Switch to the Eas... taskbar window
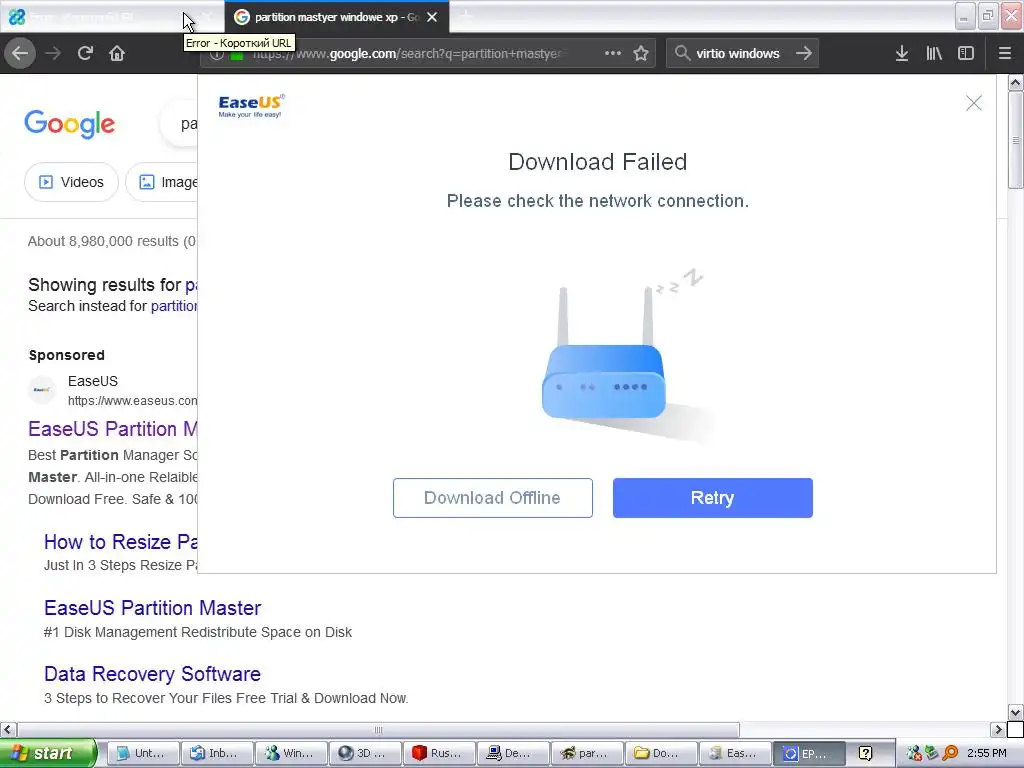Screen dimensions: 1024x768 [x=735, y=754]
